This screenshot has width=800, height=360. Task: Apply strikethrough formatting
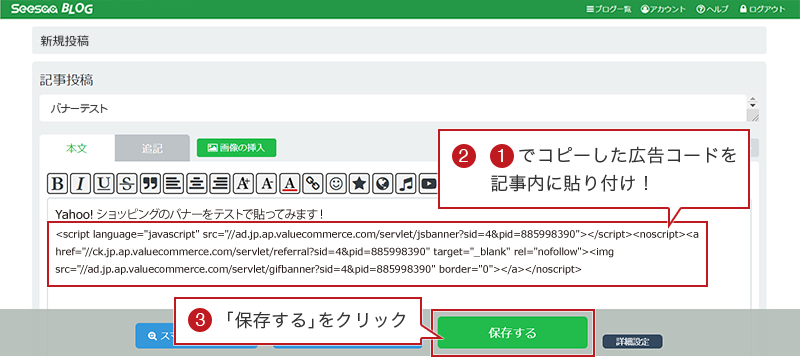coord(127,184)
